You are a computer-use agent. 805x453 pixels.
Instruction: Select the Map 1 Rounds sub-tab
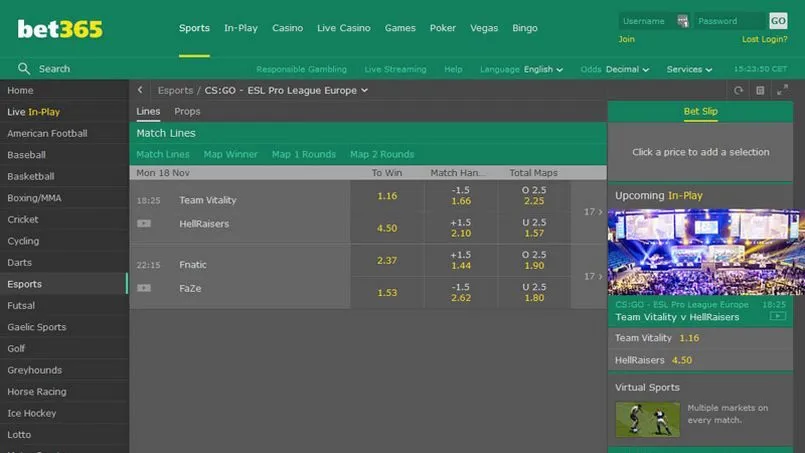[303, 154]
